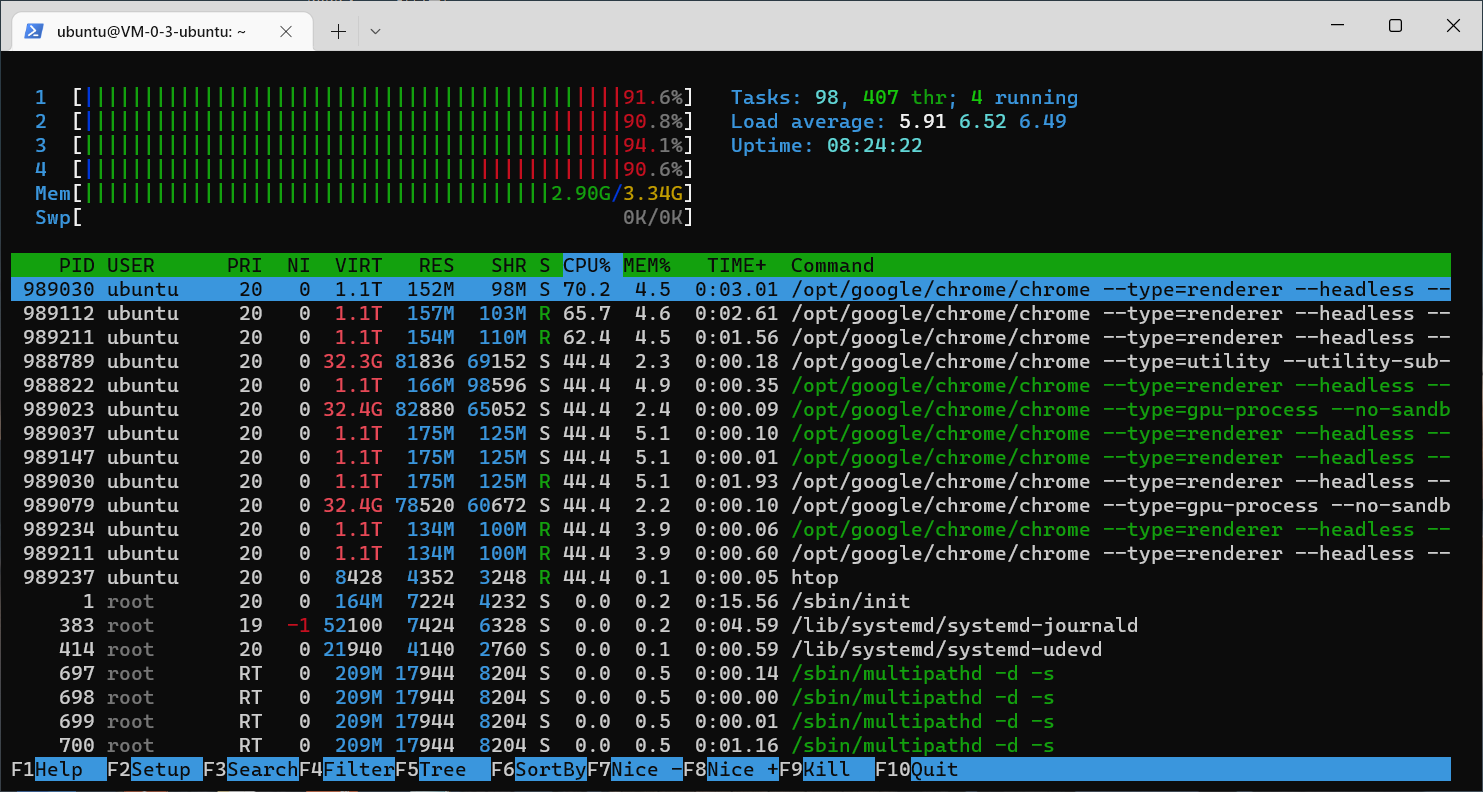This screenshot has width=1483, height=792.
Task: Click the 62.4 CPU percentage value
Action: tap(587, 337)
